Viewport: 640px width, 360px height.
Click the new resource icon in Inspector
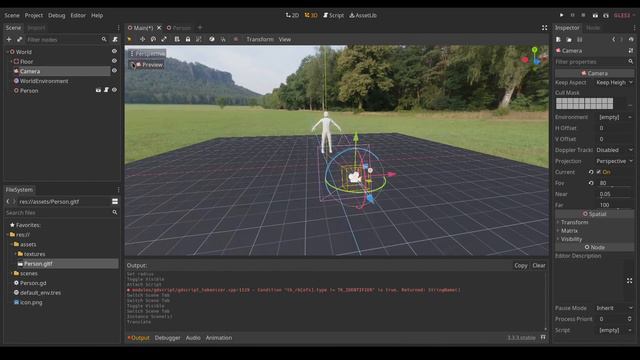click(558, 40)
